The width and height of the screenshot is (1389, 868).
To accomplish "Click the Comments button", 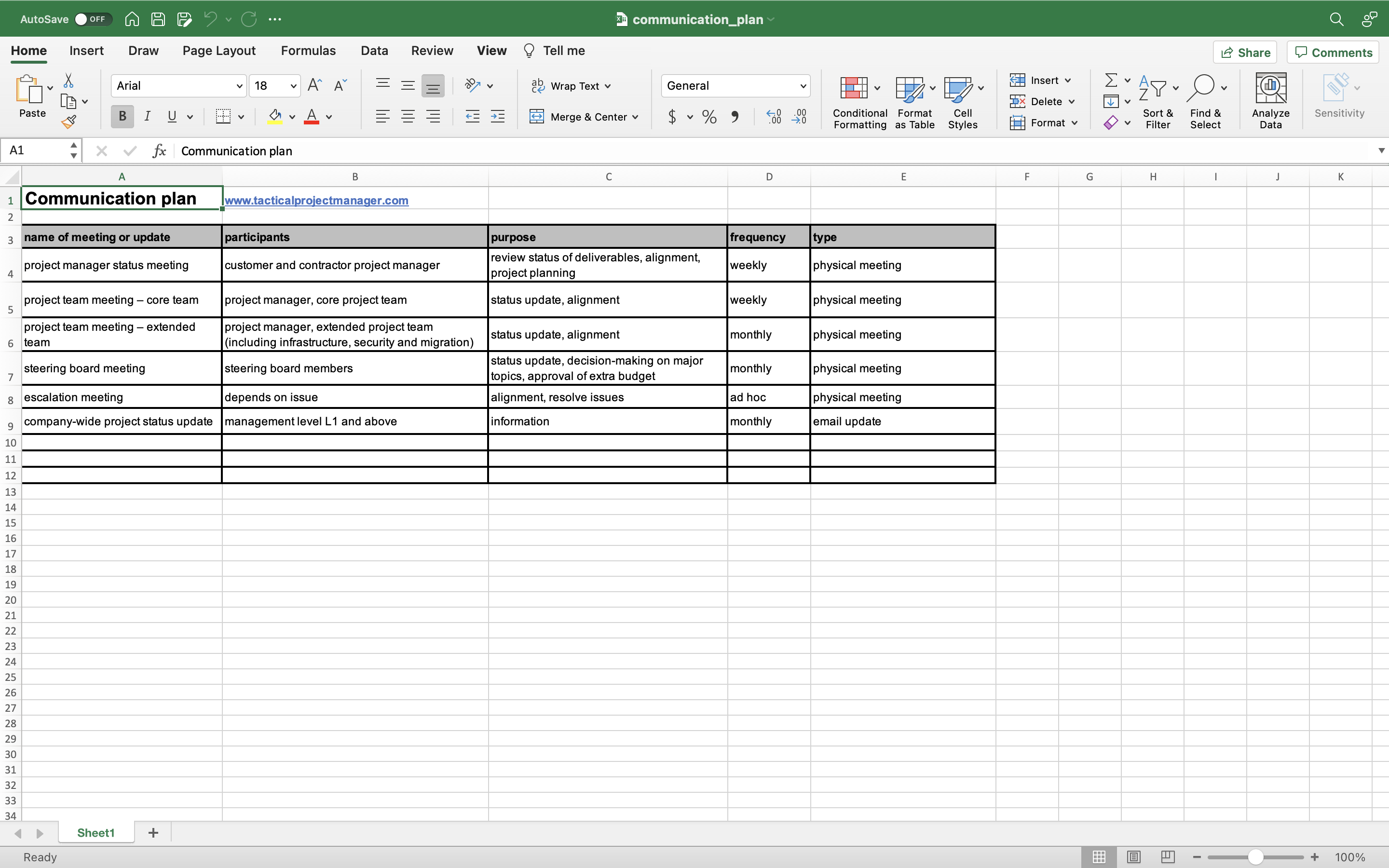I will (1333, 52).
